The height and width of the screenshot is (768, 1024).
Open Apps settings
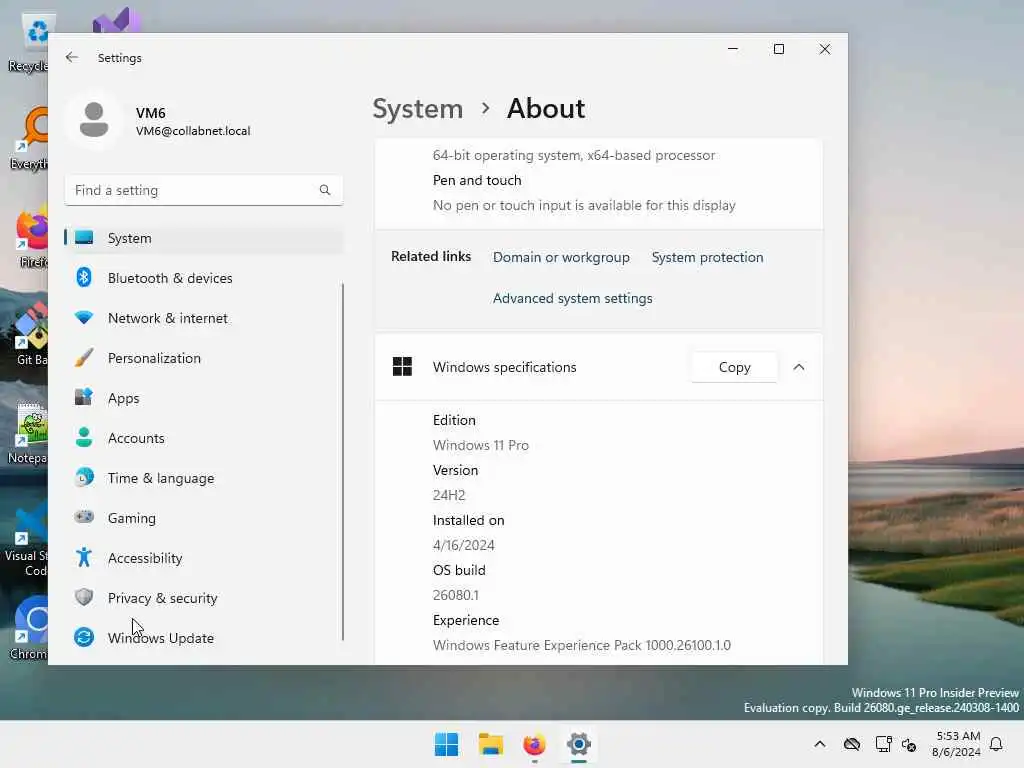click(x=204, y=398)
